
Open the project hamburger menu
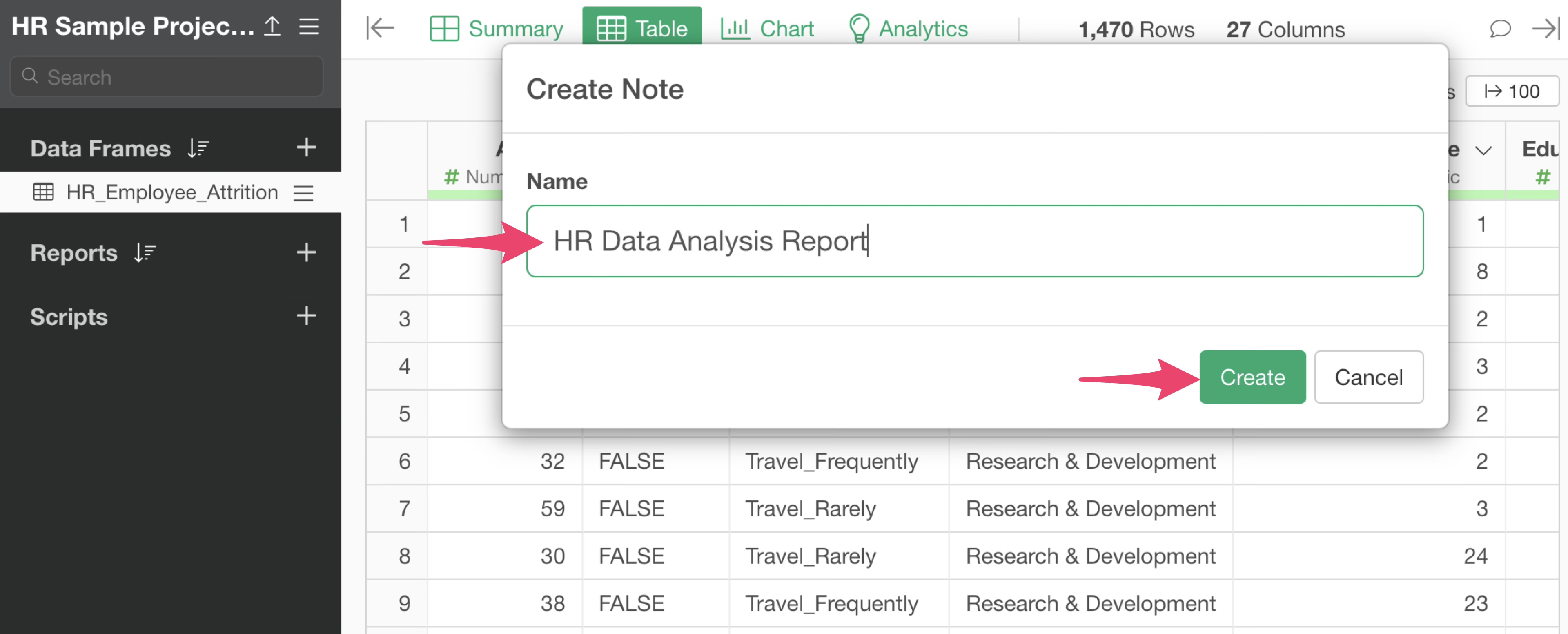click(x=309, y=26)
